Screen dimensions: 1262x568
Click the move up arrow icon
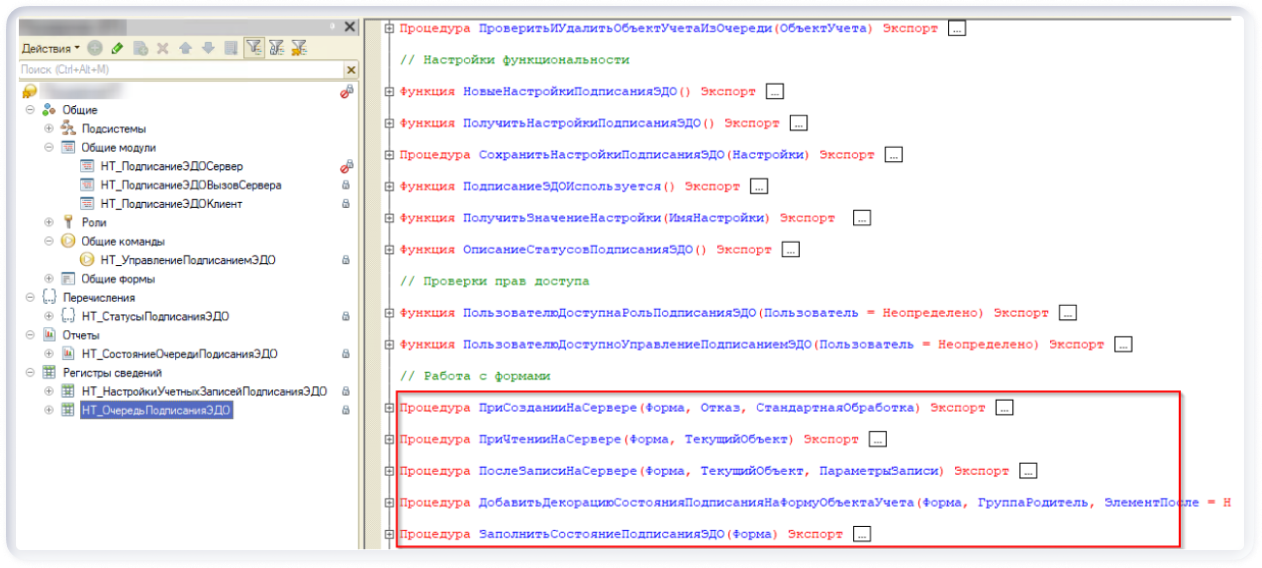click(185, 48)
